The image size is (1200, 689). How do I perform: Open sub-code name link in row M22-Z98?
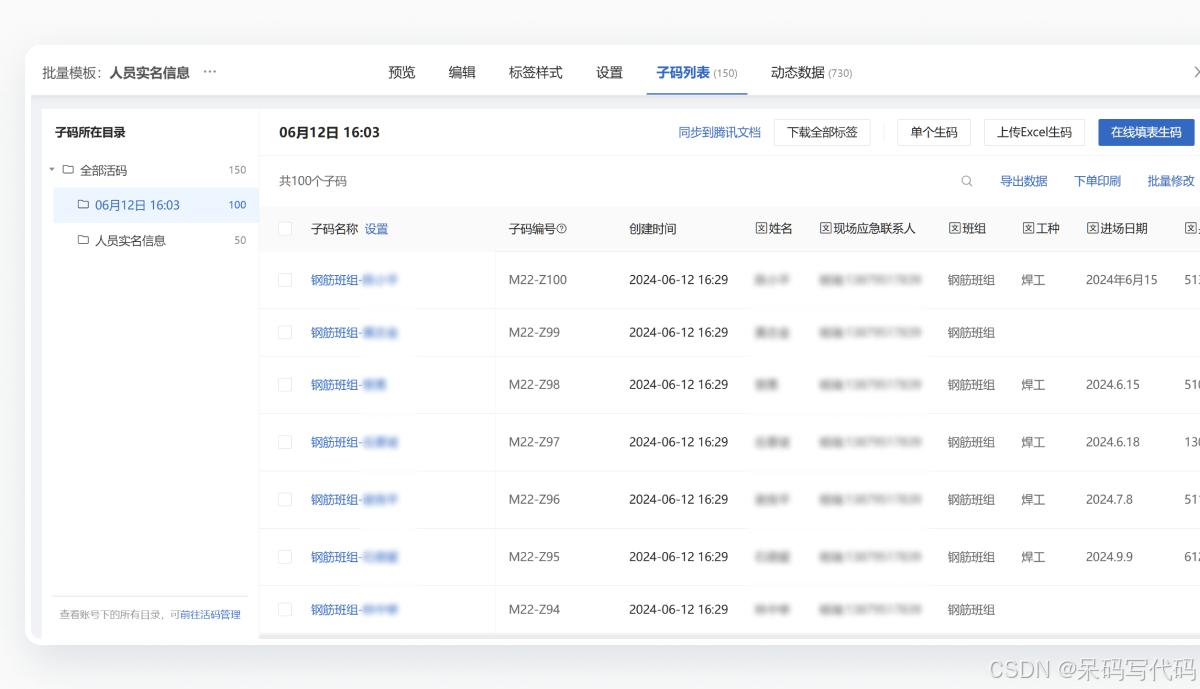click(349, 384)
